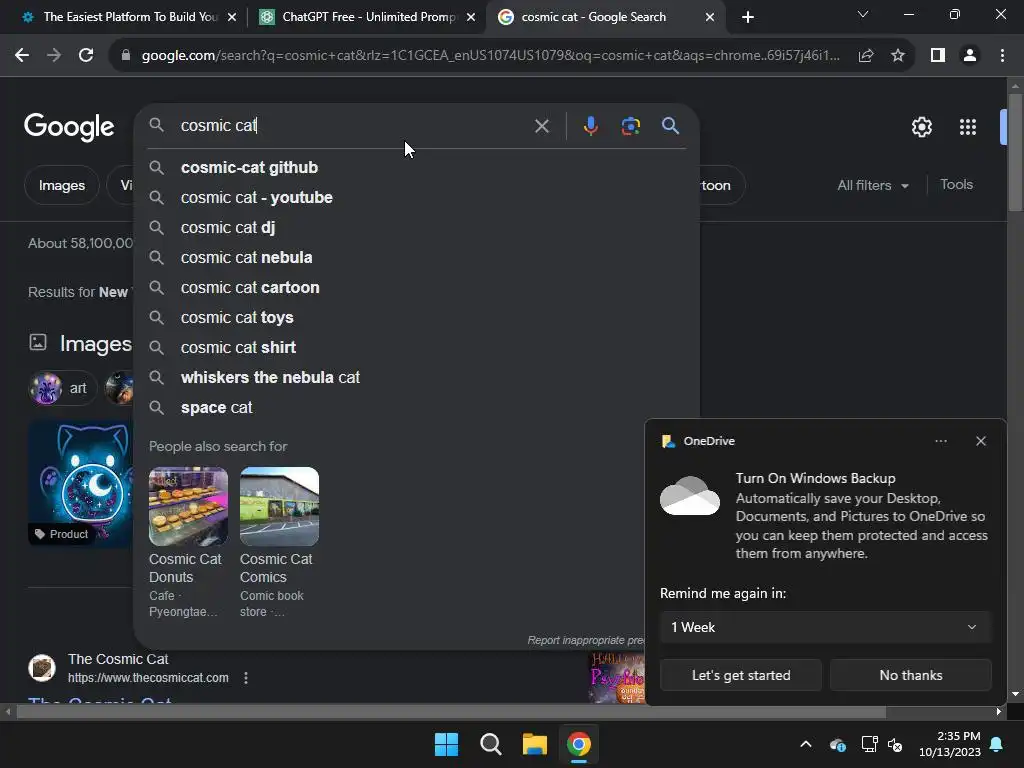Go back using browser back arrow

22,56
